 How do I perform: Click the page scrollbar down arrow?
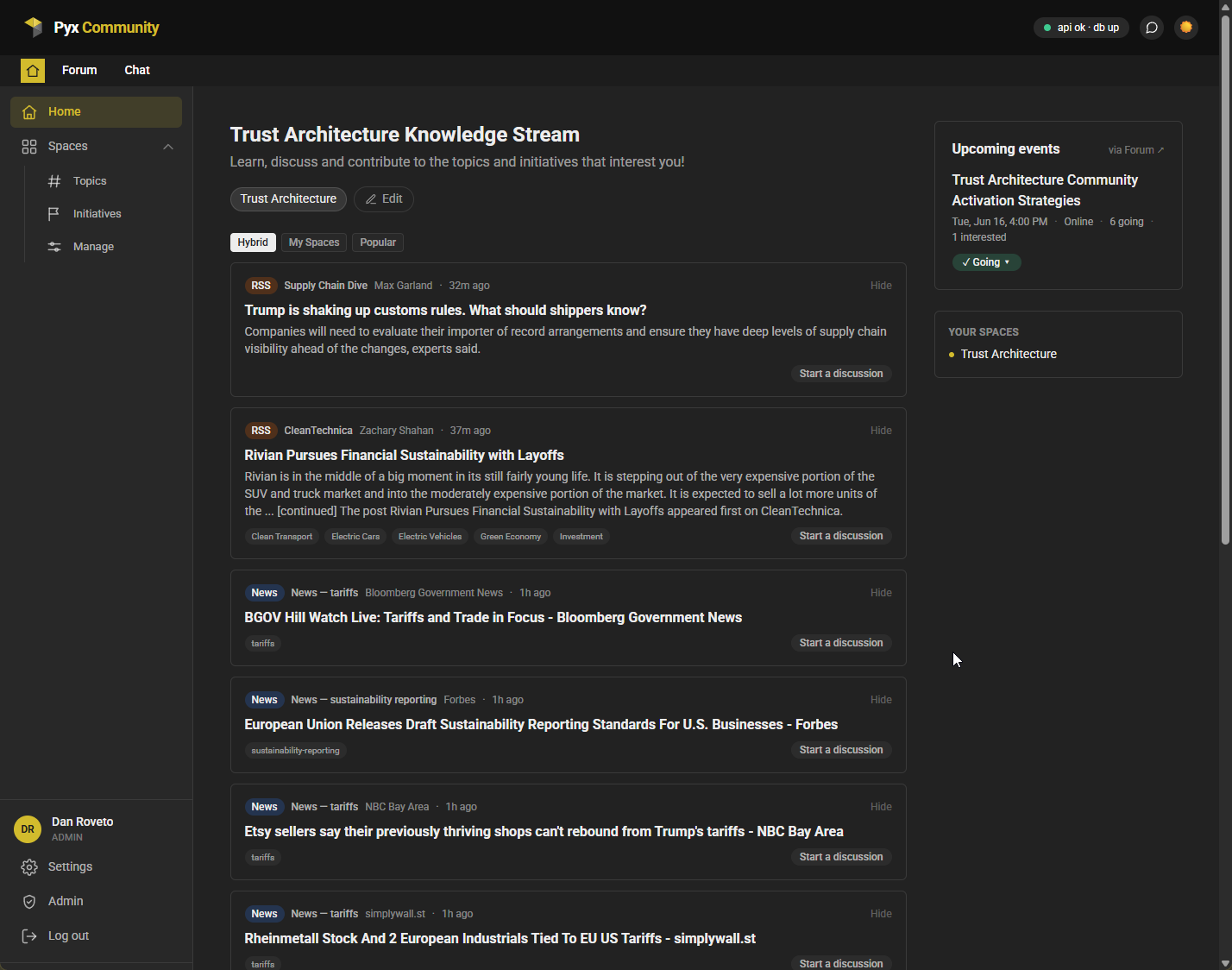click(x=1225, y=963)
